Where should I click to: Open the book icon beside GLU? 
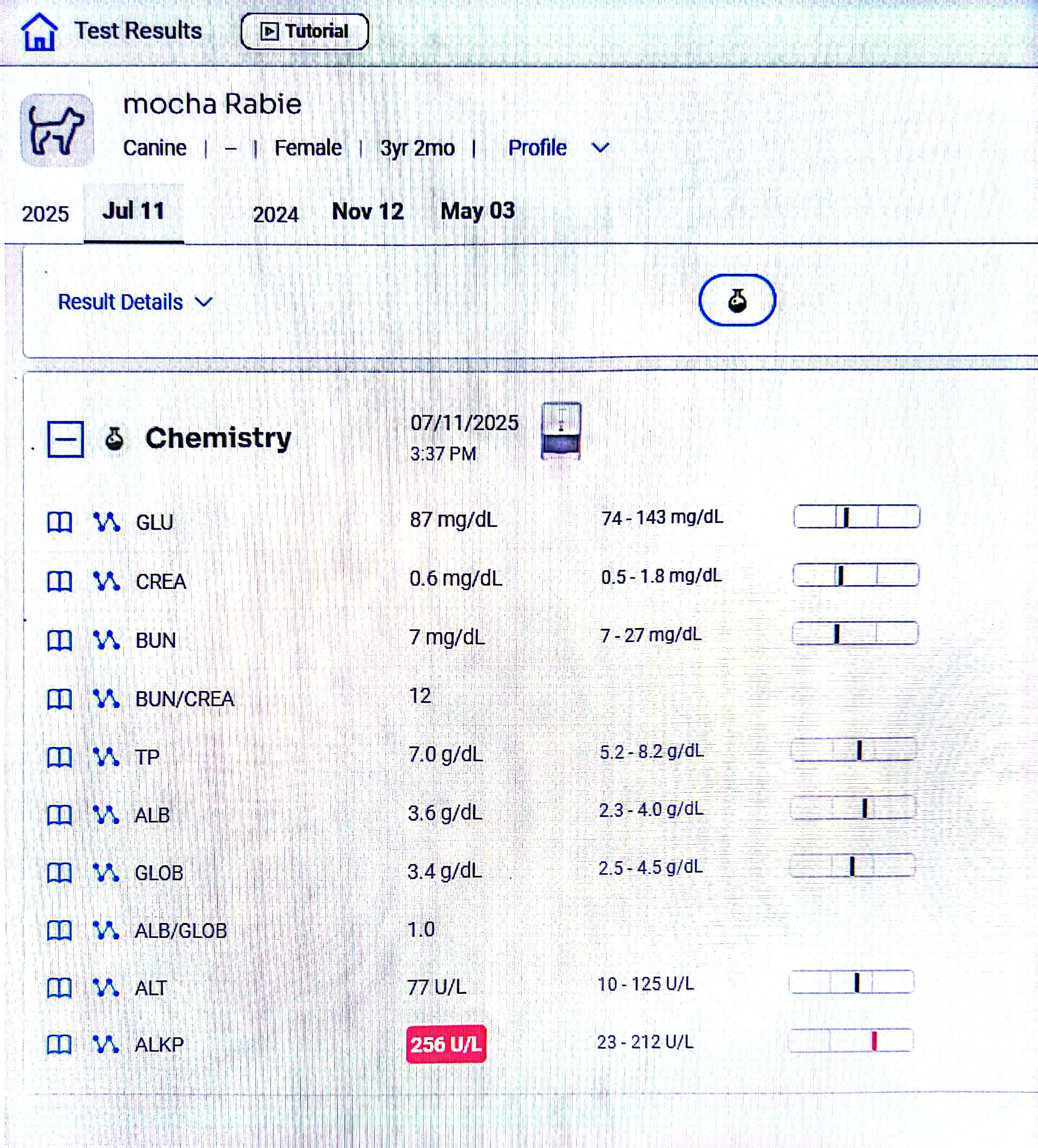59,522
